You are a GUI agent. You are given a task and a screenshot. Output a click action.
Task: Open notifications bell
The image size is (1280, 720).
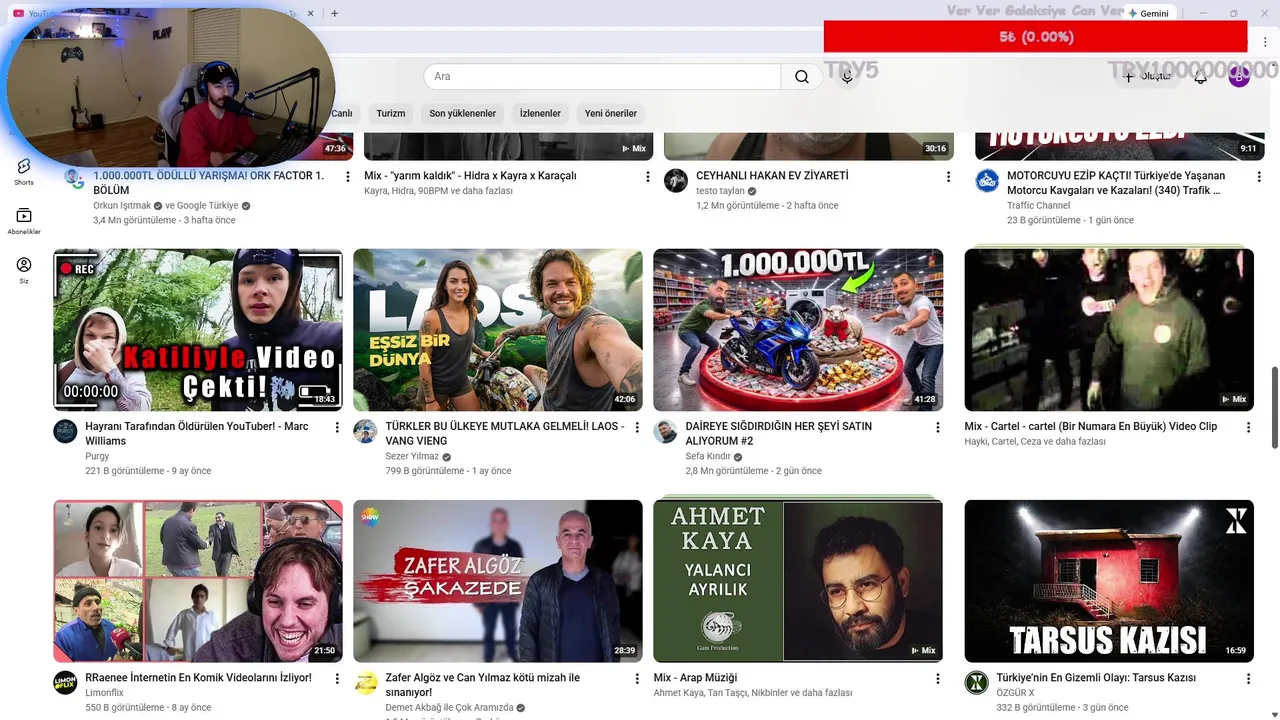click(1201, 77)
